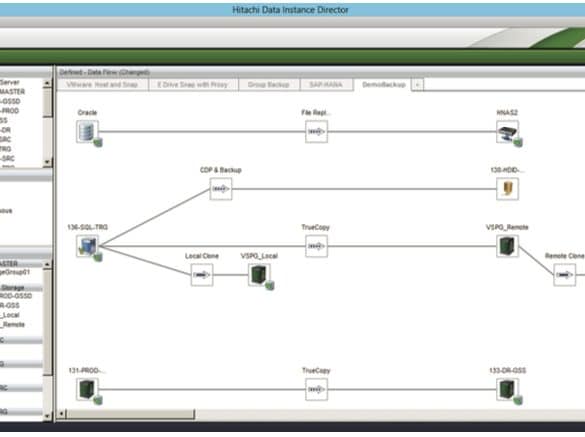Image resolution: width=585 pixels, height=437 pixels.
Task: Switch to the Group Backup tab
Action: 269,85
